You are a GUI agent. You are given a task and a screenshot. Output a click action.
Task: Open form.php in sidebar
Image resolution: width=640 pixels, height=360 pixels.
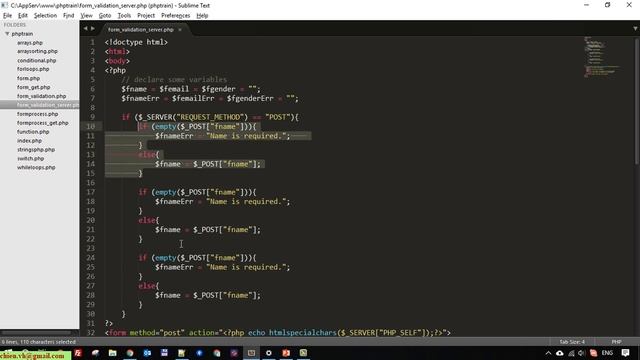point(28,78)
